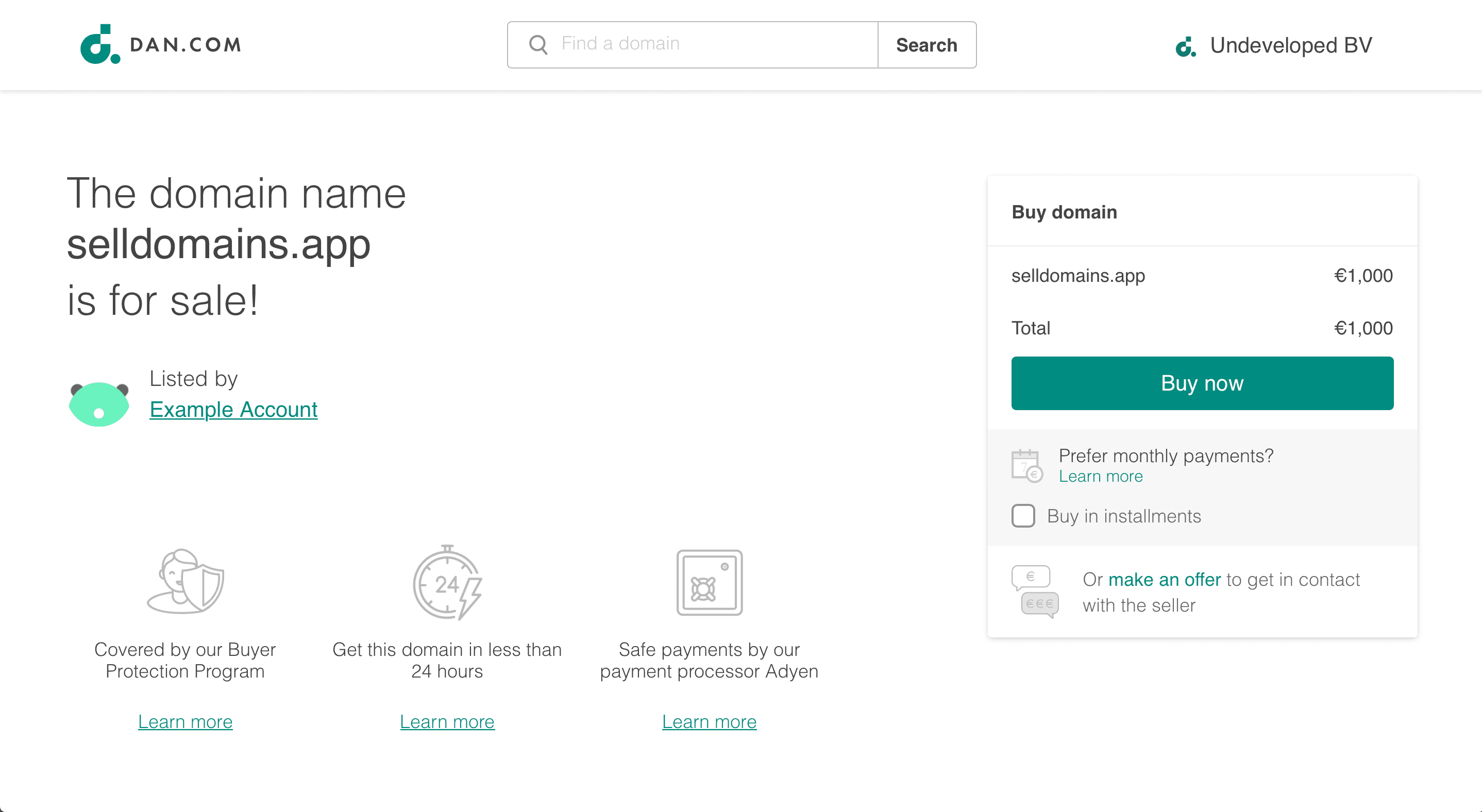Open Learn more under Buyer Protection Program
Viewport: 1482px width, 812px height.
[186, 721]
